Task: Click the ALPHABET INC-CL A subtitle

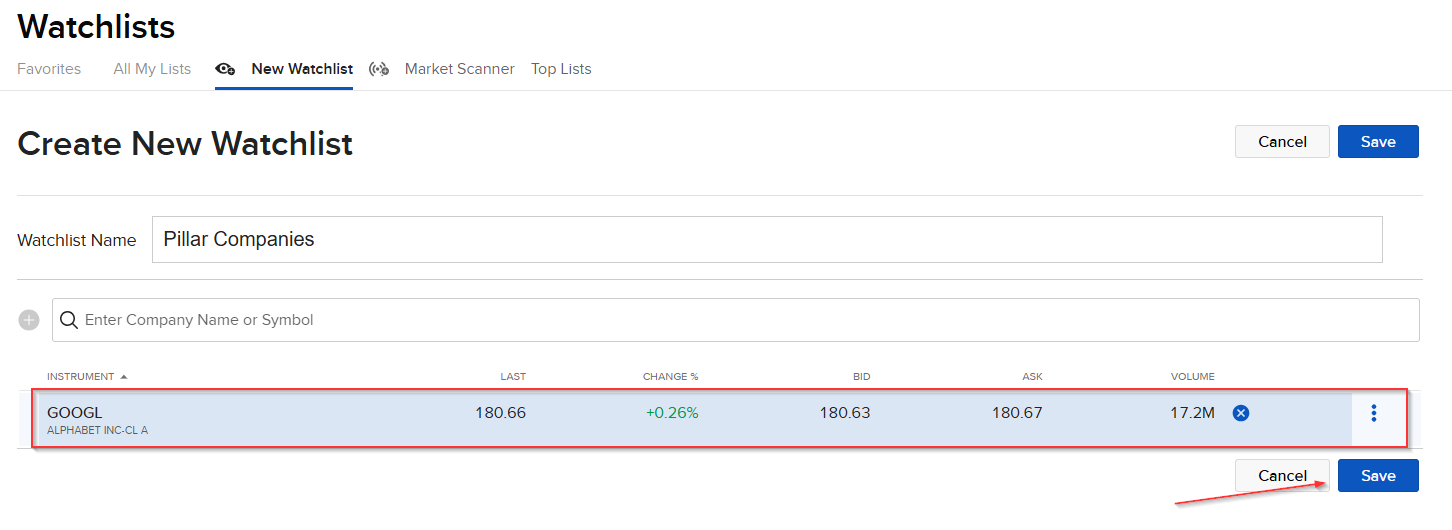Action: pyautogui.click(x=97, y=431)
